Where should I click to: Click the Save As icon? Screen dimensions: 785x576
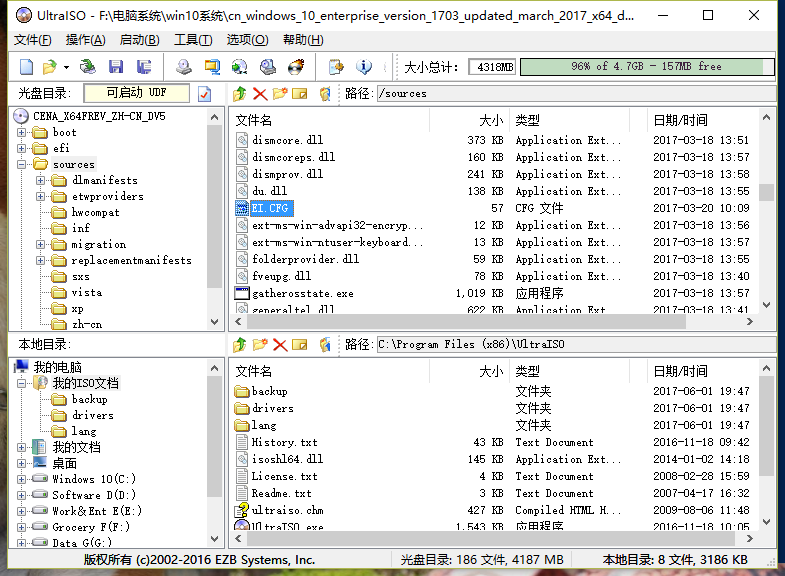(144, 67)
